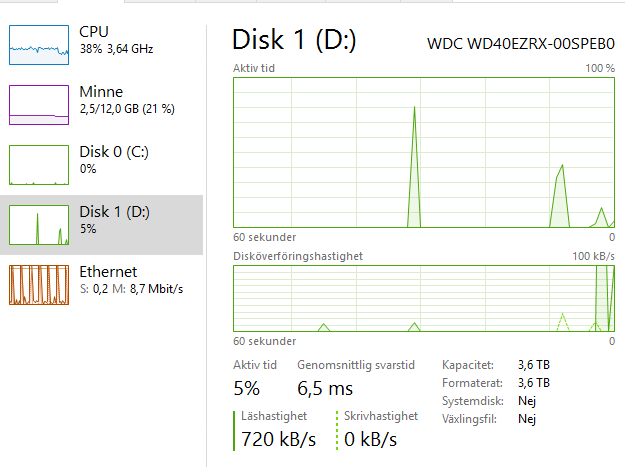Click the Aktiv tid 5% statistic
Screen dimensions: 625x473
247,388
